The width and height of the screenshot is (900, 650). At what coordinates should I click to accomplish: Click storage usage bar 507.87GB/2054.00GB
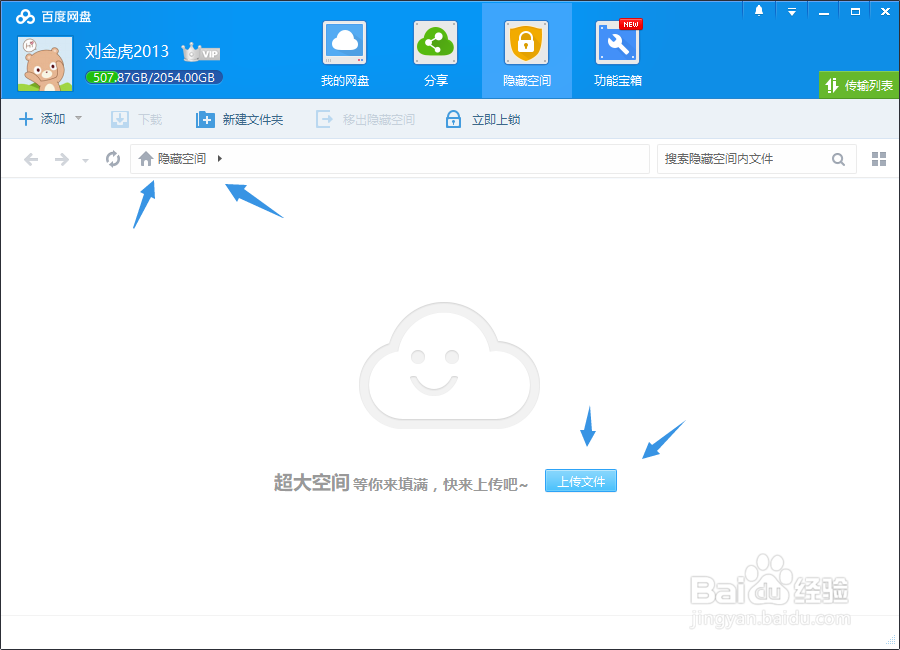[154, 78]
